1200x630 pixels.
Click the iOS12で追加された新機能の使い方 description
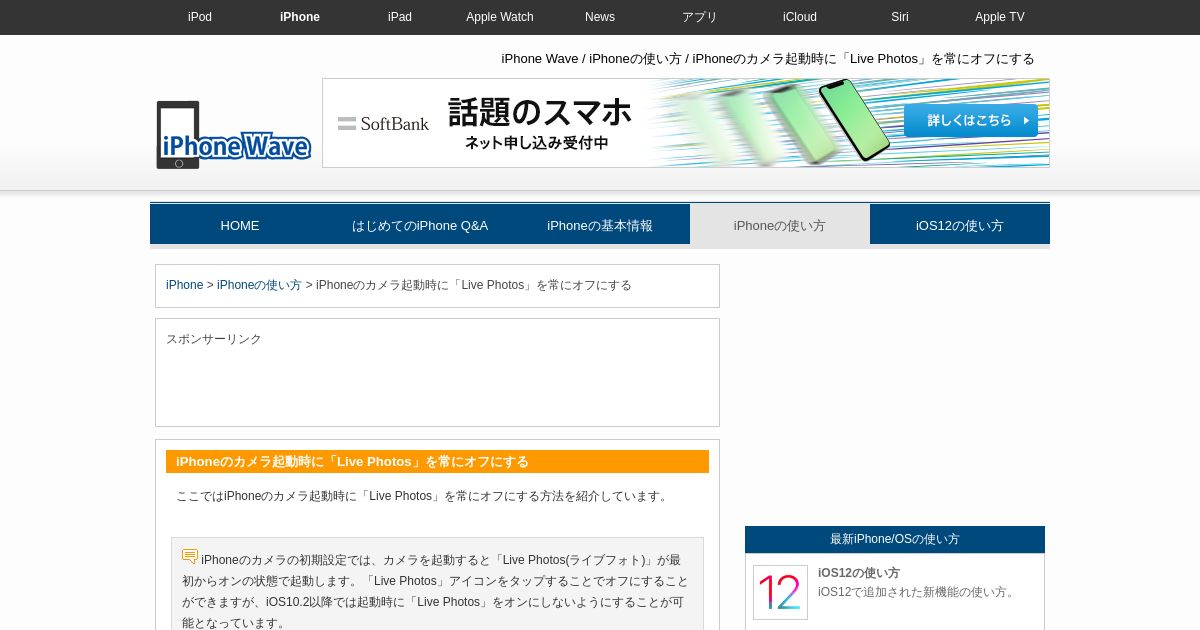coord(918,592)
